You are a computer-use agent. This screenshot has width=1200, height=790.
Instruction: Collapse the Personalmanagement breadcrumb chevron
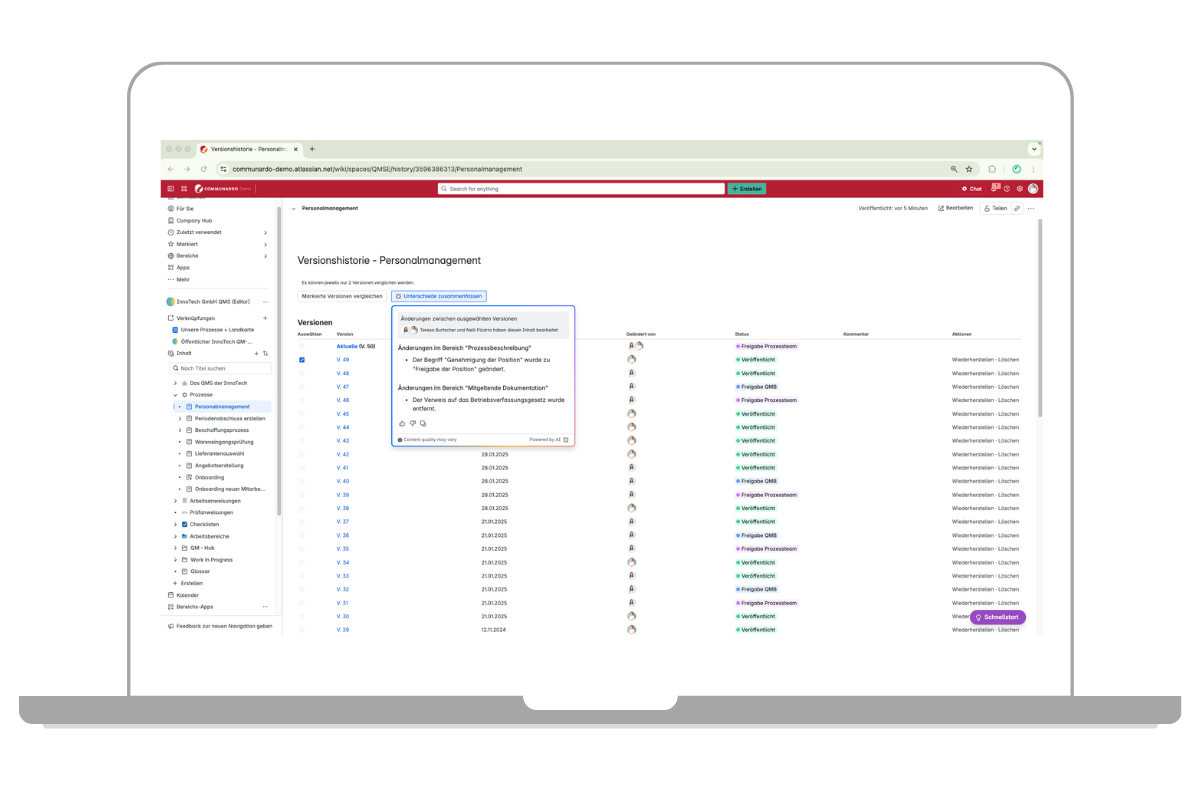click(x=293, y=208)
